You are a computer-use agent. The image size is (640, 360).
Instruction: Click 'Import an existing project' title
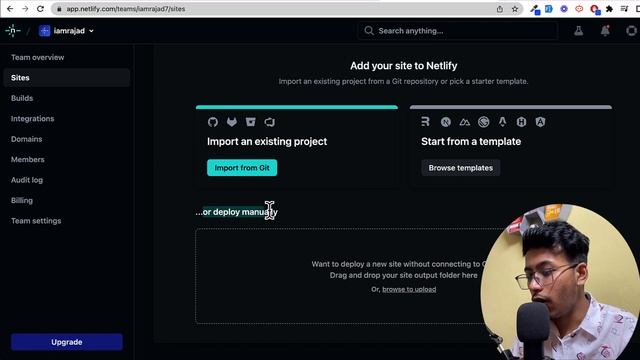coord(267,142)
